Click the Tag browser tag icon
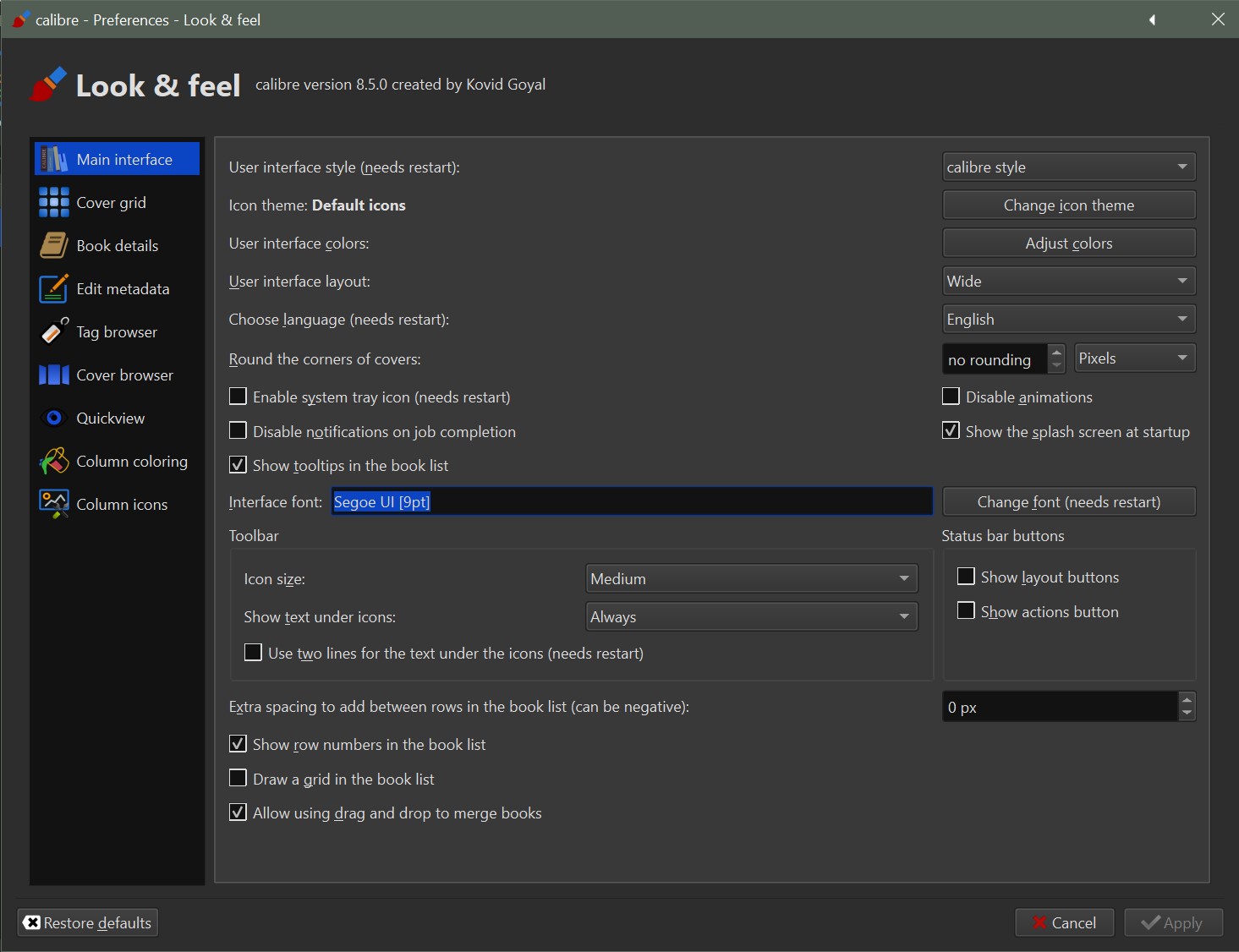 click(54, 332)
